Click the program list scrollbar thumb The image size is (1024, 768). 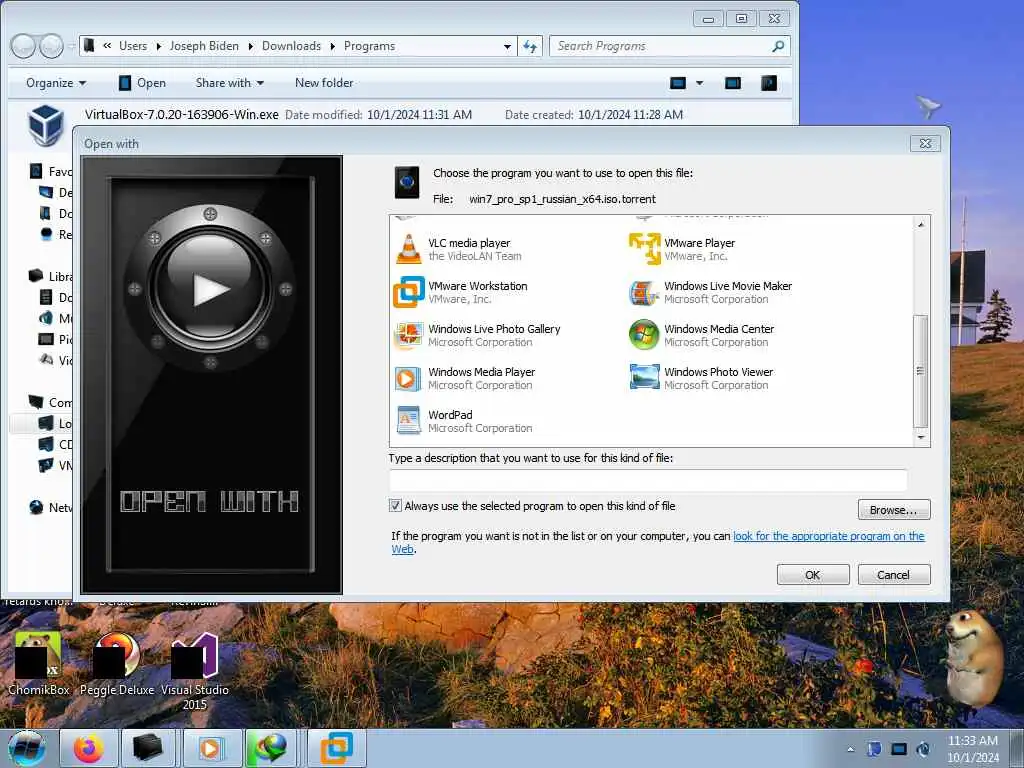920,371
